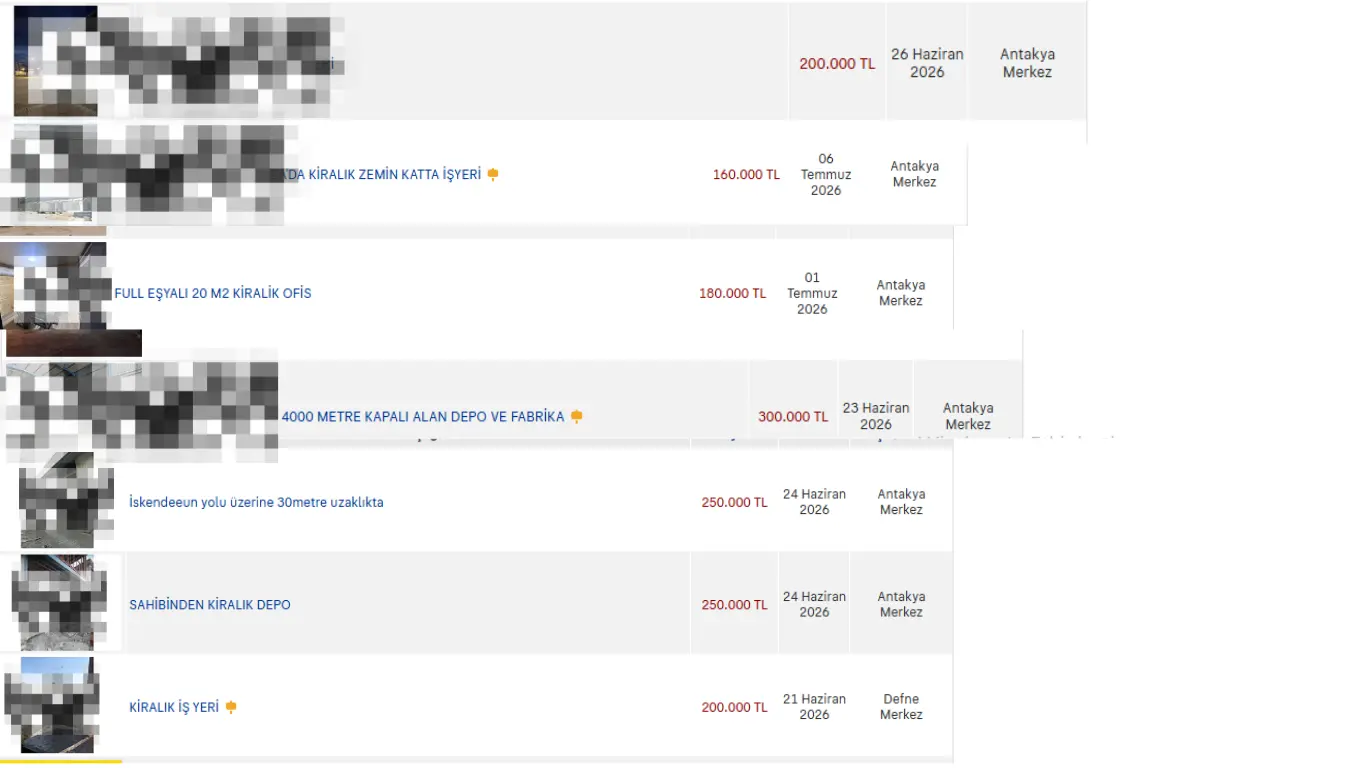Click the orange badge beside KİRALIK ZEMİN KATTA İŞYERİ
Image resolution: width=1366 pixels, height=768 pixels.
pyautogui.click(x=492, y=174)
